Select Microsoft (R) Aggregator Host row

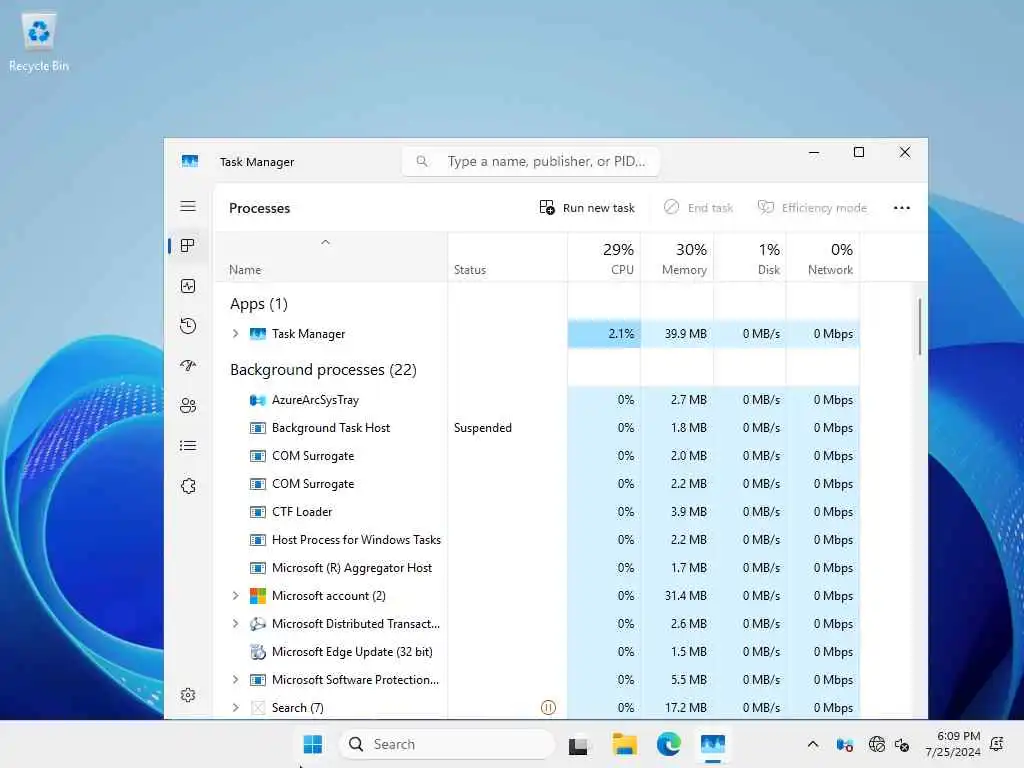[537, 568]
